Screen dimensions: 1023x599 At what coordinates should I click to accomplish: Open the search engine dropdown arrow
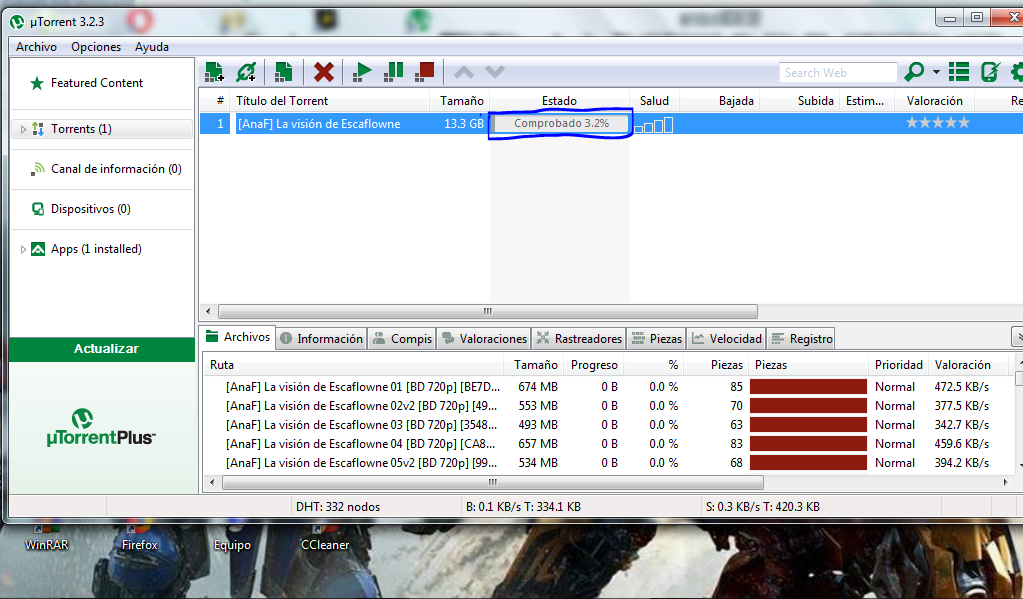pos(936,72)
